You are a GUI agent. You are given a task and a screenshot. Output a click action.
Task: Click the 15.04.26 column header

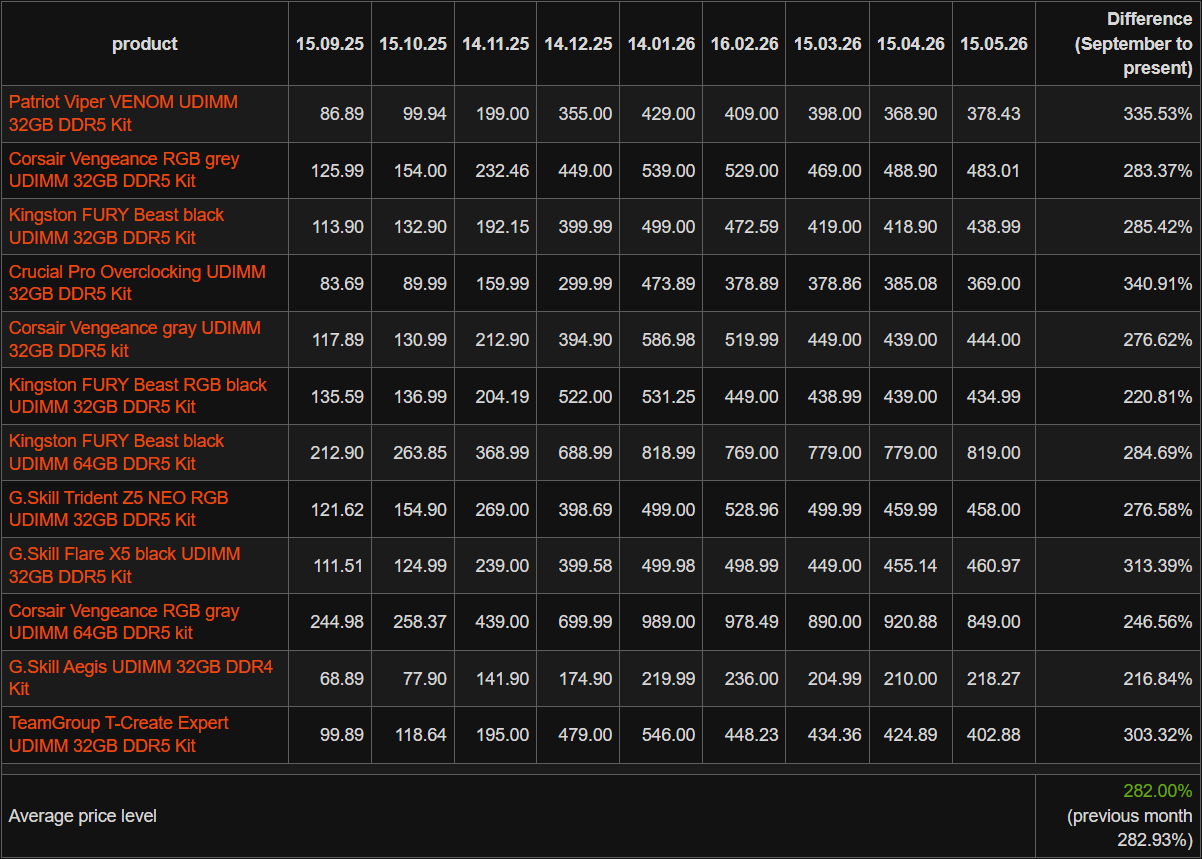pyautogui.click(x=911, y=44)
